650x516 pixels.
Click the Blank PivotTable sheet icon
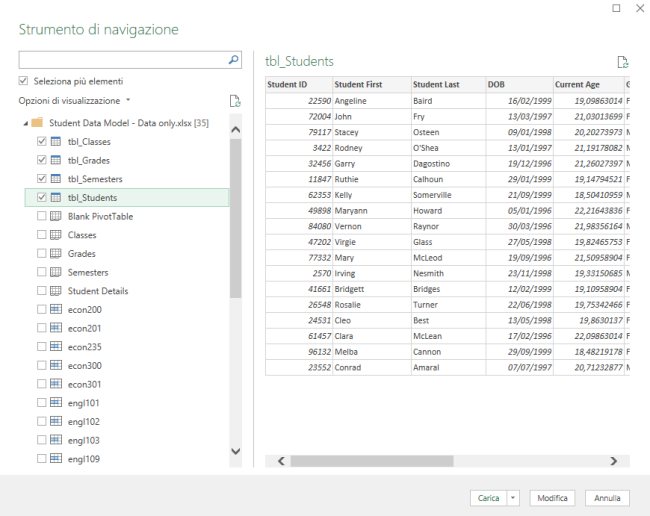tap(56, 216)
